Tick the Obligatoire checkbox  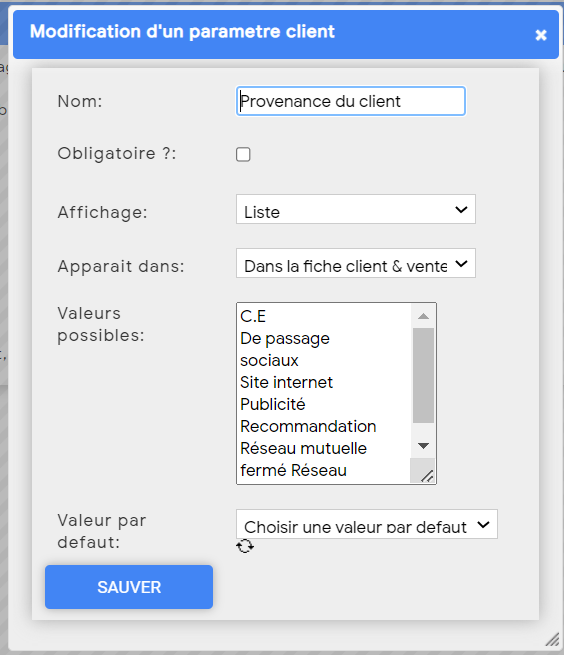coord(243,154)
